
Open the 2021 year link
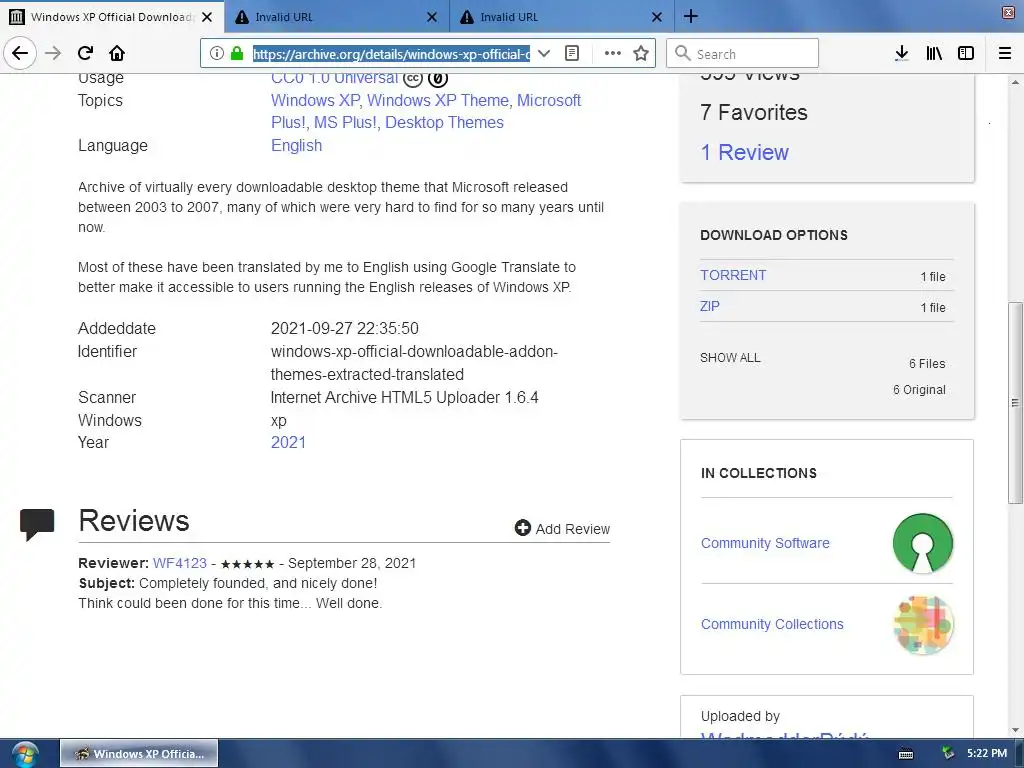288,443
